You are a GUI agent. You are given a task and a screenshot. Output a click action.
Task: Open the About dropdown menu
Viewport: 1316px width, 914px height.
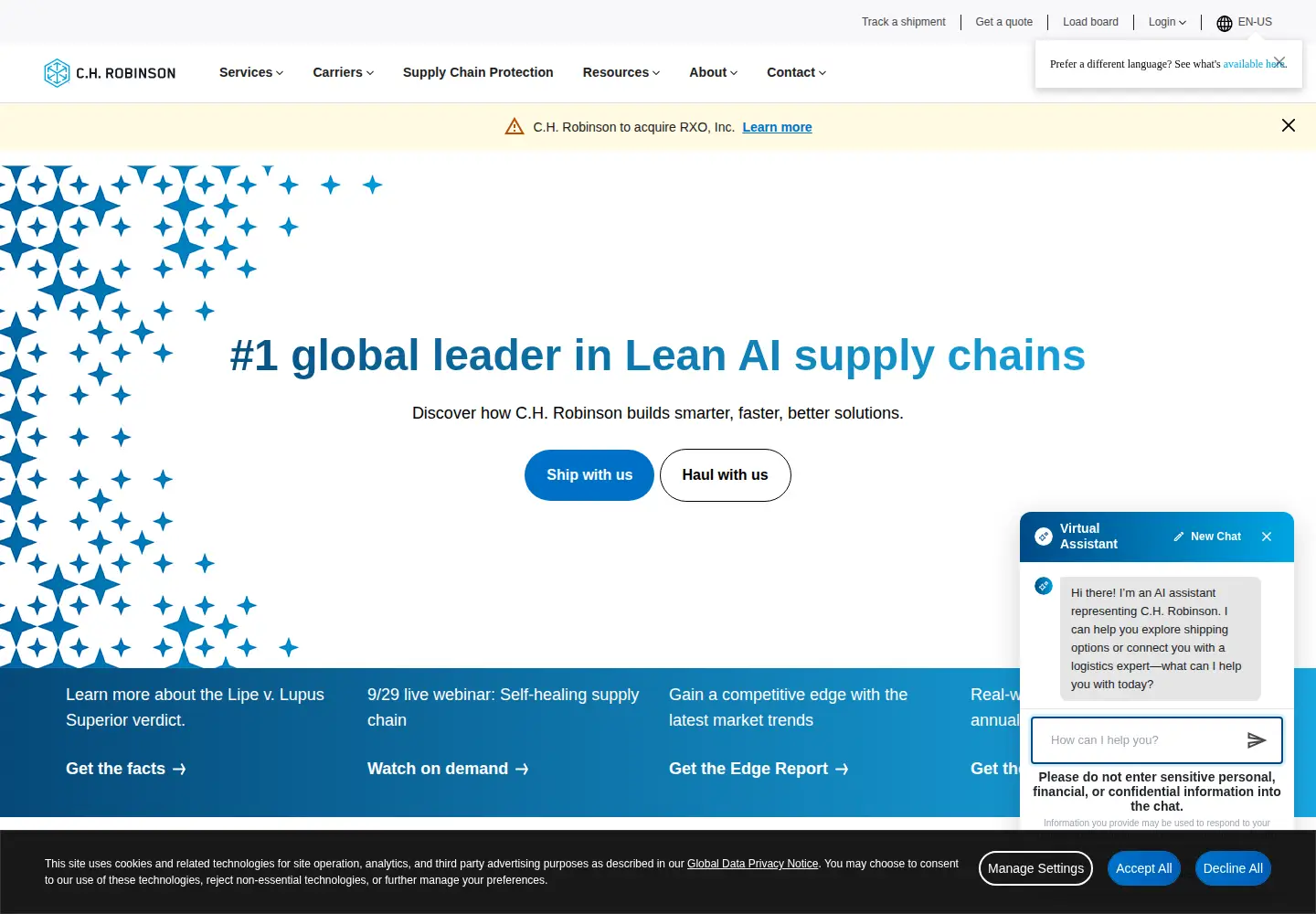point(714,72)
